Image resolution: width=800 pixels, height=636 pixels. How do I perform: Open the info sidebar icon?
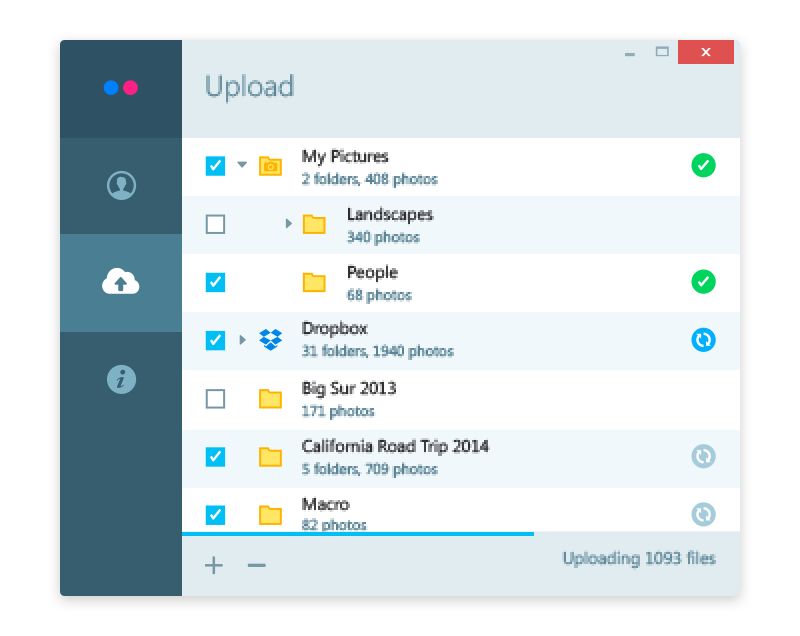pyautogui.click(x=121, y=379)
